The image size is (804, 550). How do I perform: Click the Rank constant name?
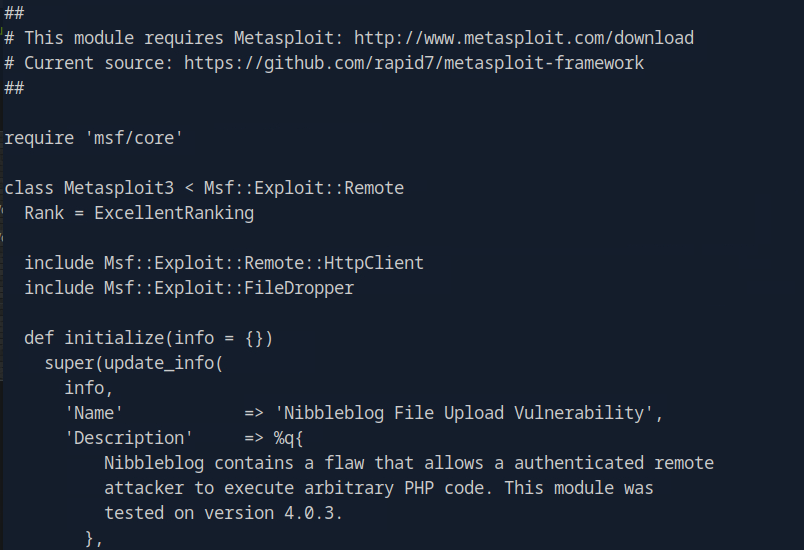(44, 213)
